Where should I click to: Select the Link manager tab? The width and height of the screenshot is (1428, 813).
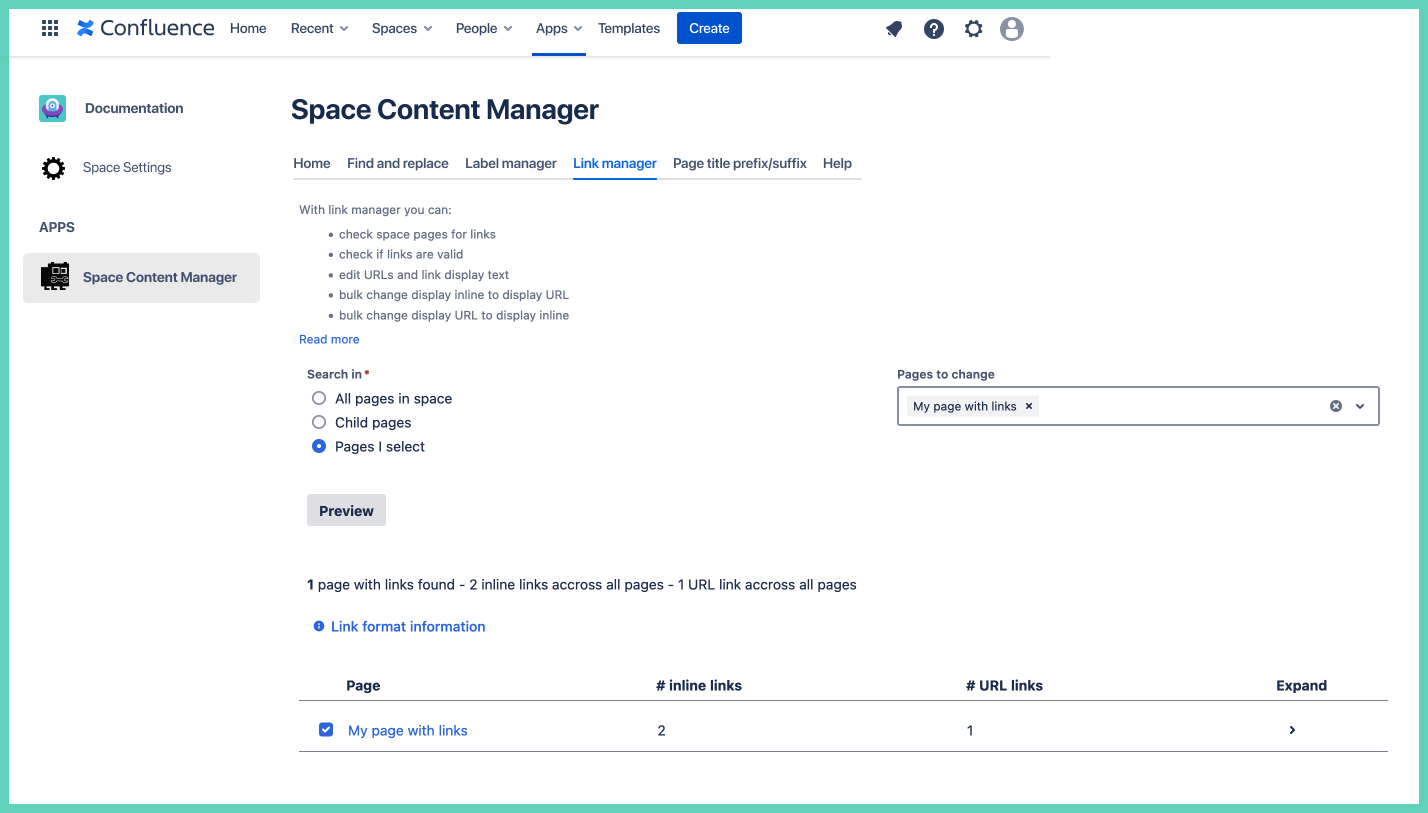(615, 163)
